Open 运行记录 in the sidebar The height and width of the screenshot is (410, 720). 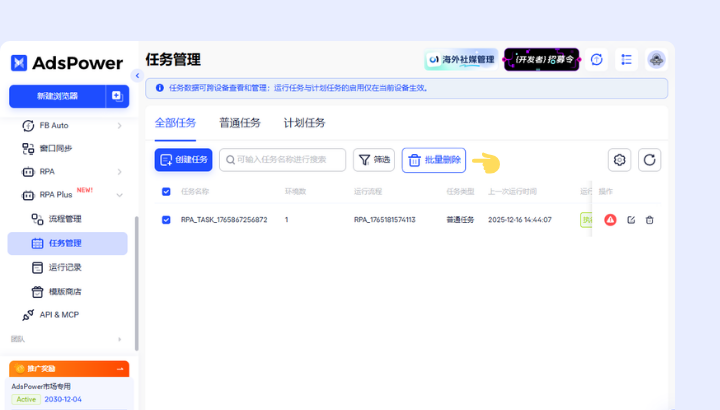[65, 267]
